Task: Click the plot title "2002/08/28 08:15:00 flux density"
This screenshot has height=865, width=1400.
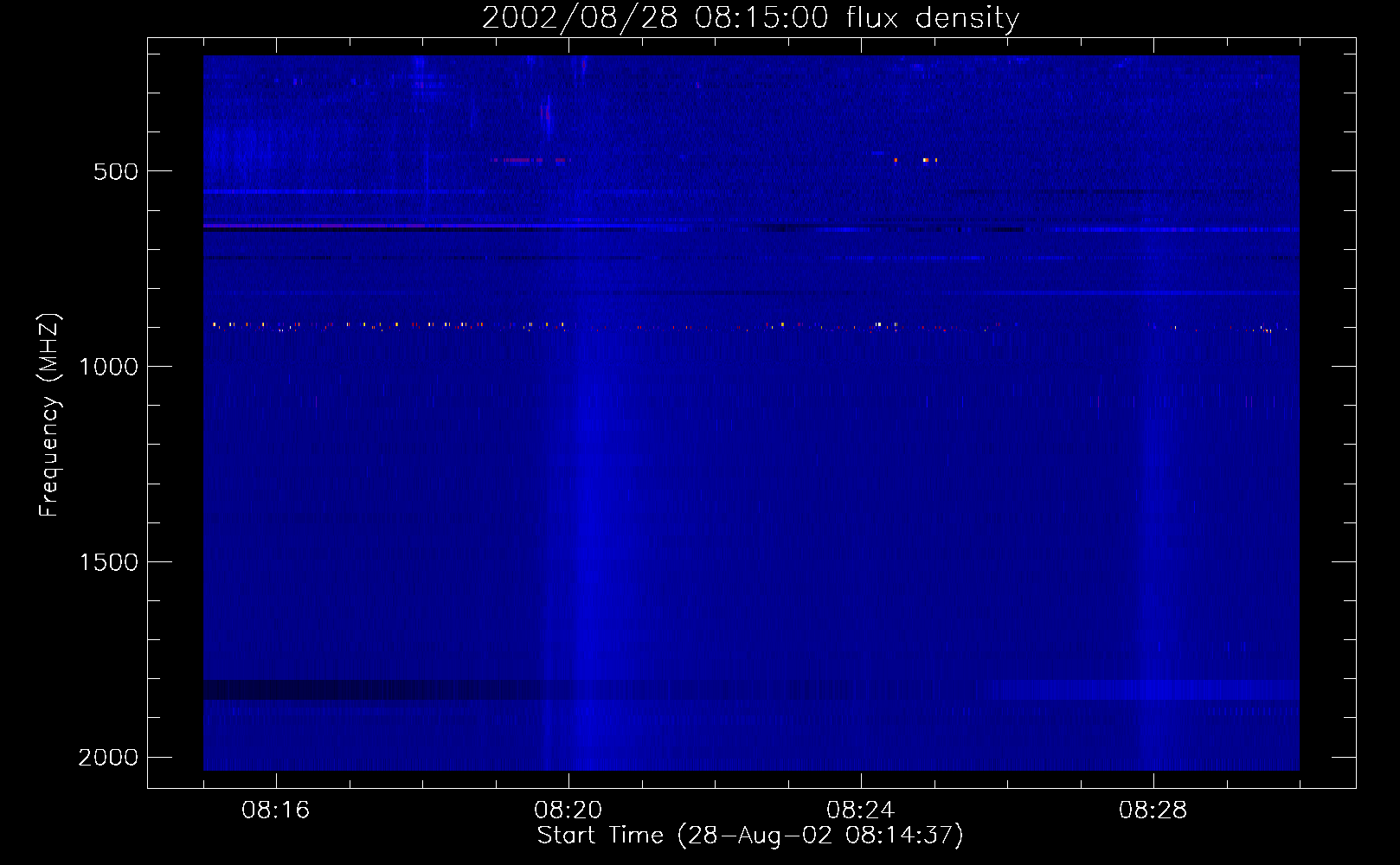Action: pos(750,17)
